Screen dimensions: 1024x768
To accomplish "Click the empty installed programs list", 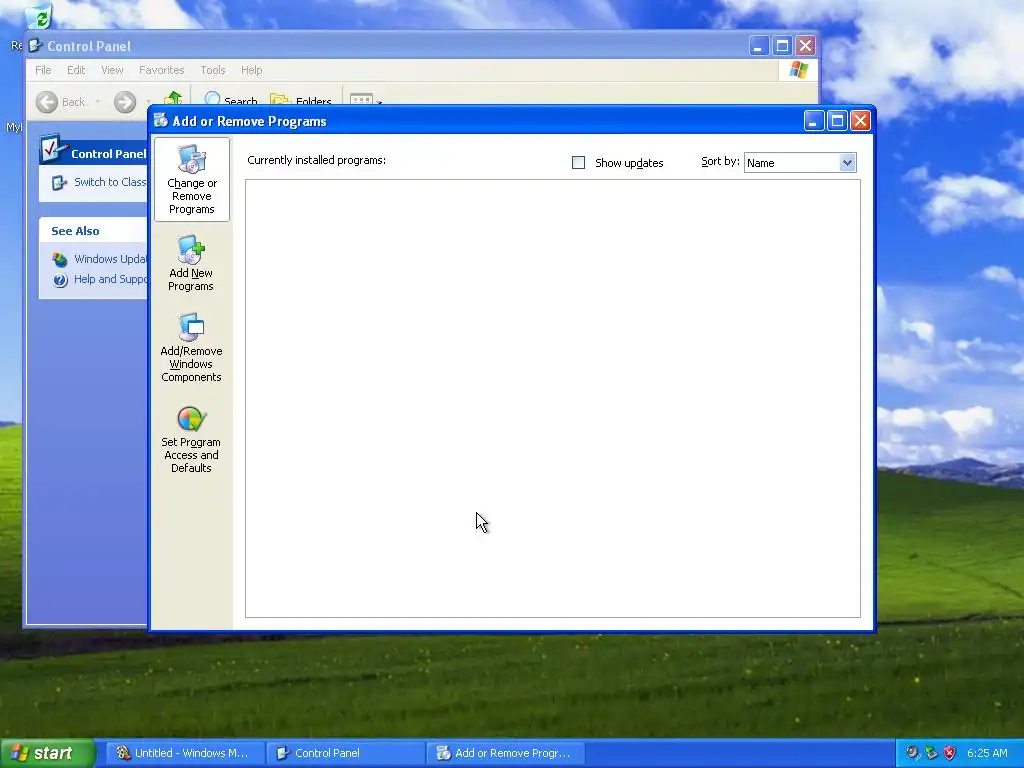I will click(x=552, y=398).
